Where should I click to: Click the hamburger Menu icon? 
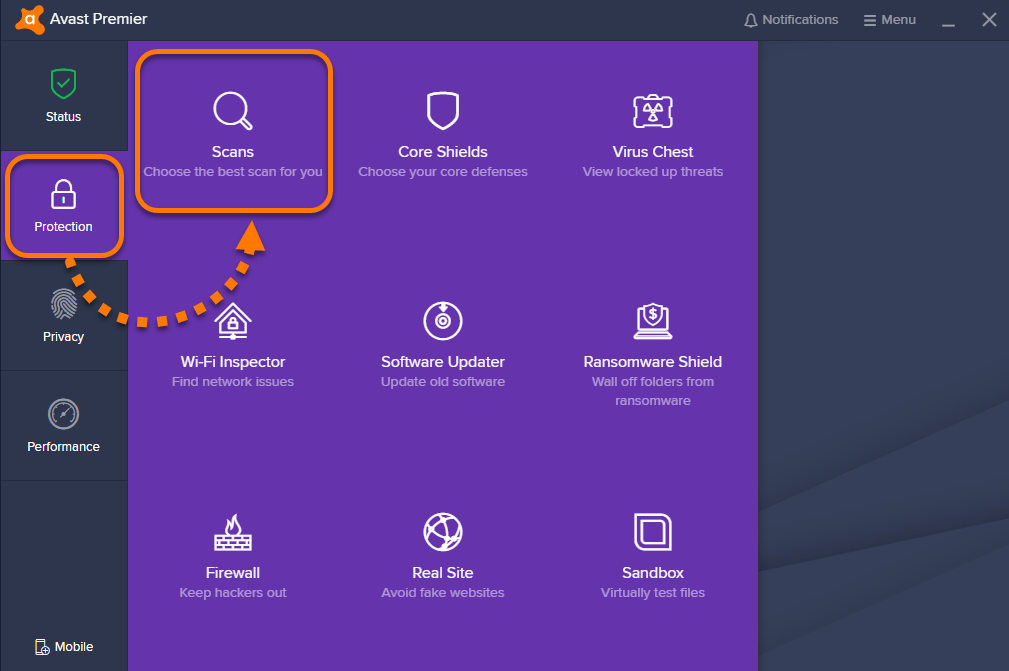click(x=869, y=21)
